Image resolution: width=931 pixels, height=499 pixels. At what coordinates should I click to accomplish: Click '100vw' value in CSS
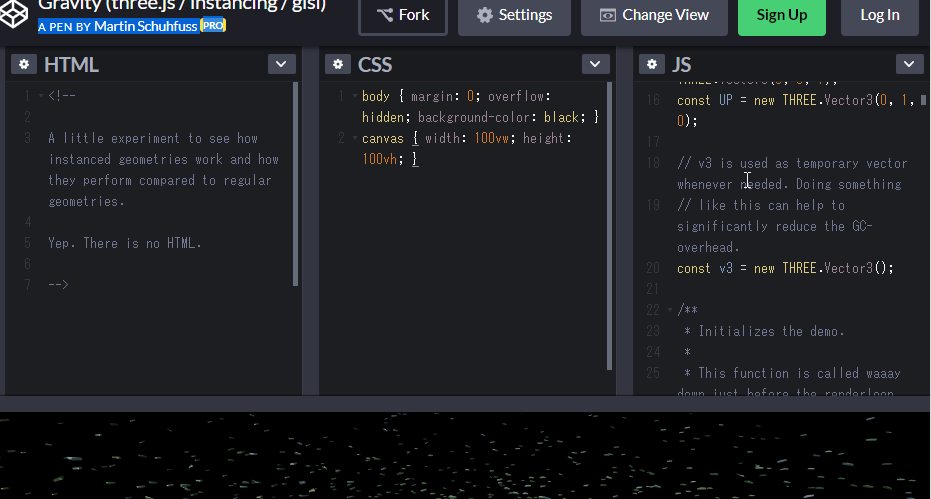click(492, 138)
